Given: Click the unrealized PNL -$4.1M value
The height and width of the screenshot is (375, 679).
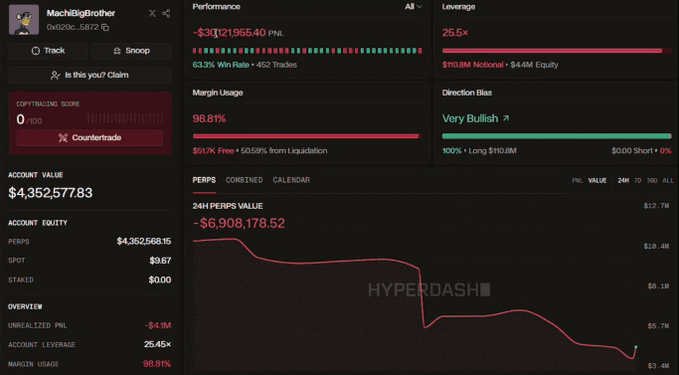Looking at the screenshot, I should tap(158, 325).
